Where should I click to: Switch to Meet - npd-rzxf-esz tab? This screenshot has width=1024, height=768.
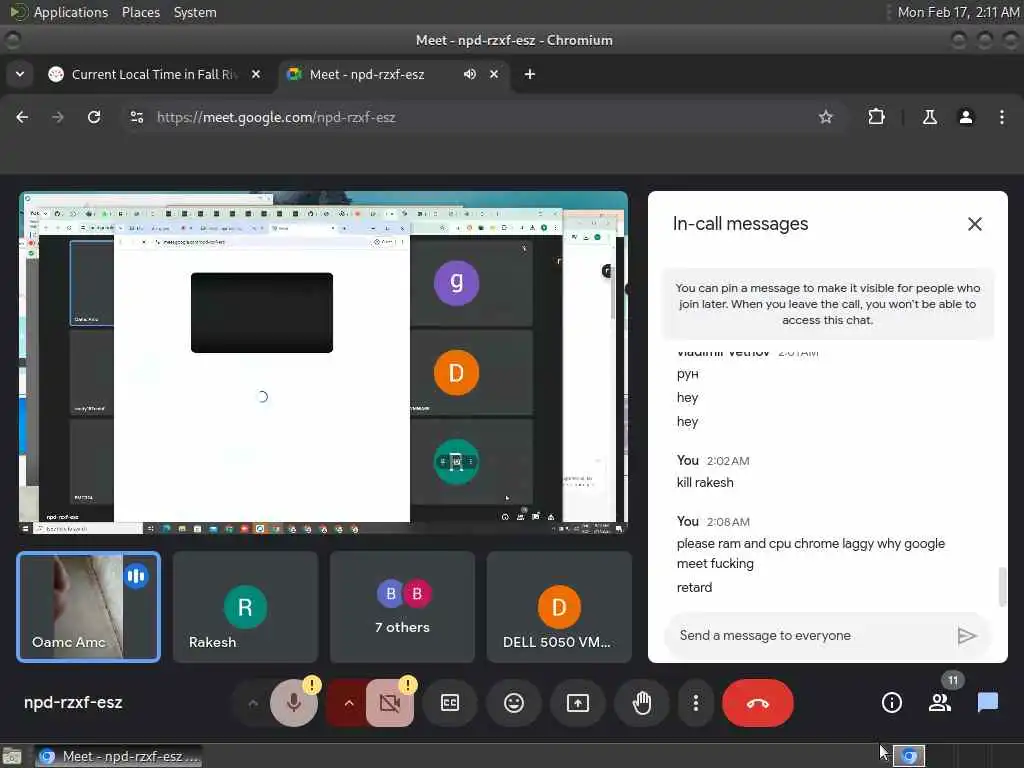(367, 74)
